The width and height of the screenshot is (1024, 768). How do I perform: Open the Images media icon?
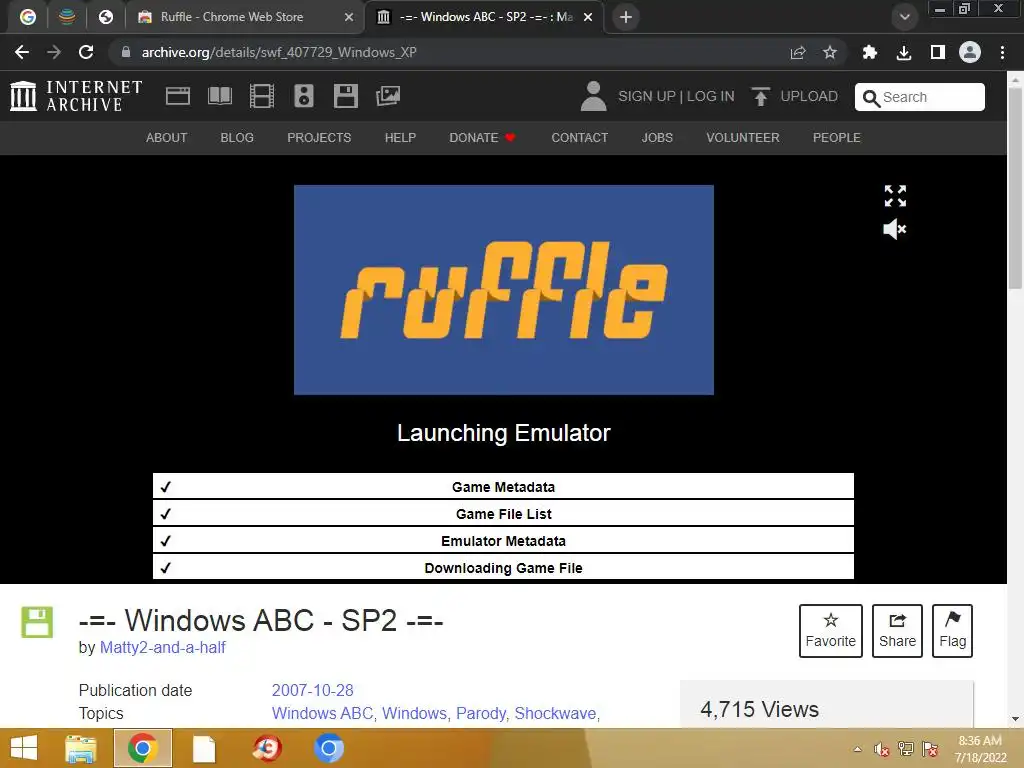[x=388, y=96]
